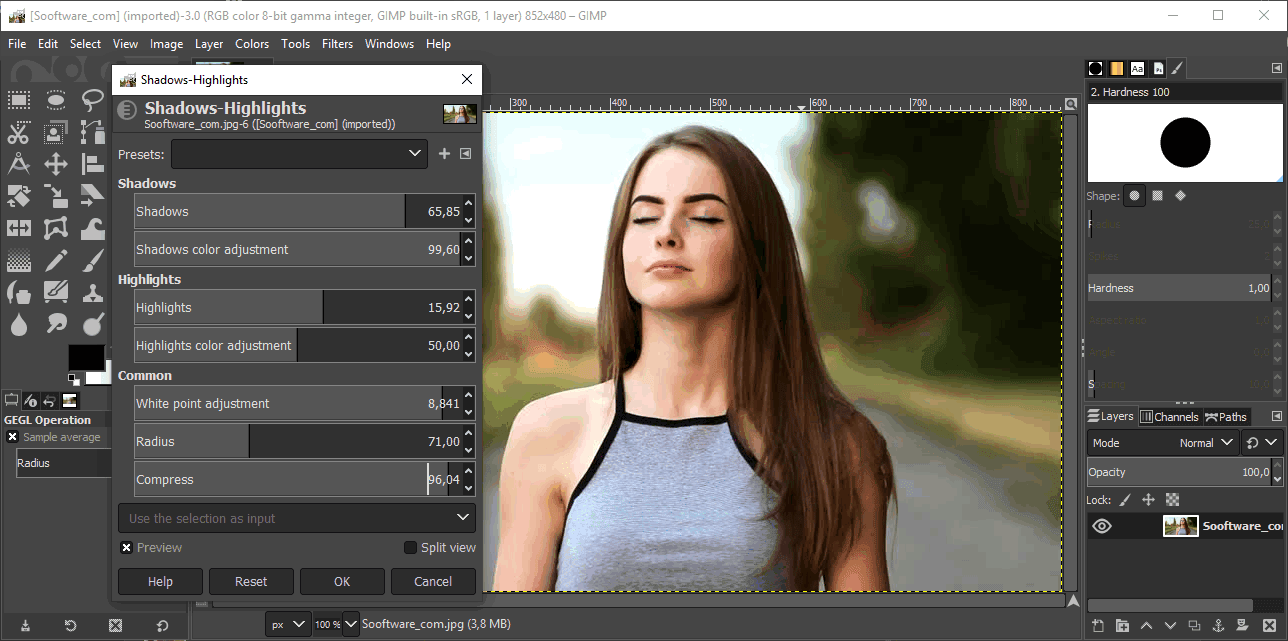Anchor the floating layer
This screenshot has height=641, width=1288.
1219,624
